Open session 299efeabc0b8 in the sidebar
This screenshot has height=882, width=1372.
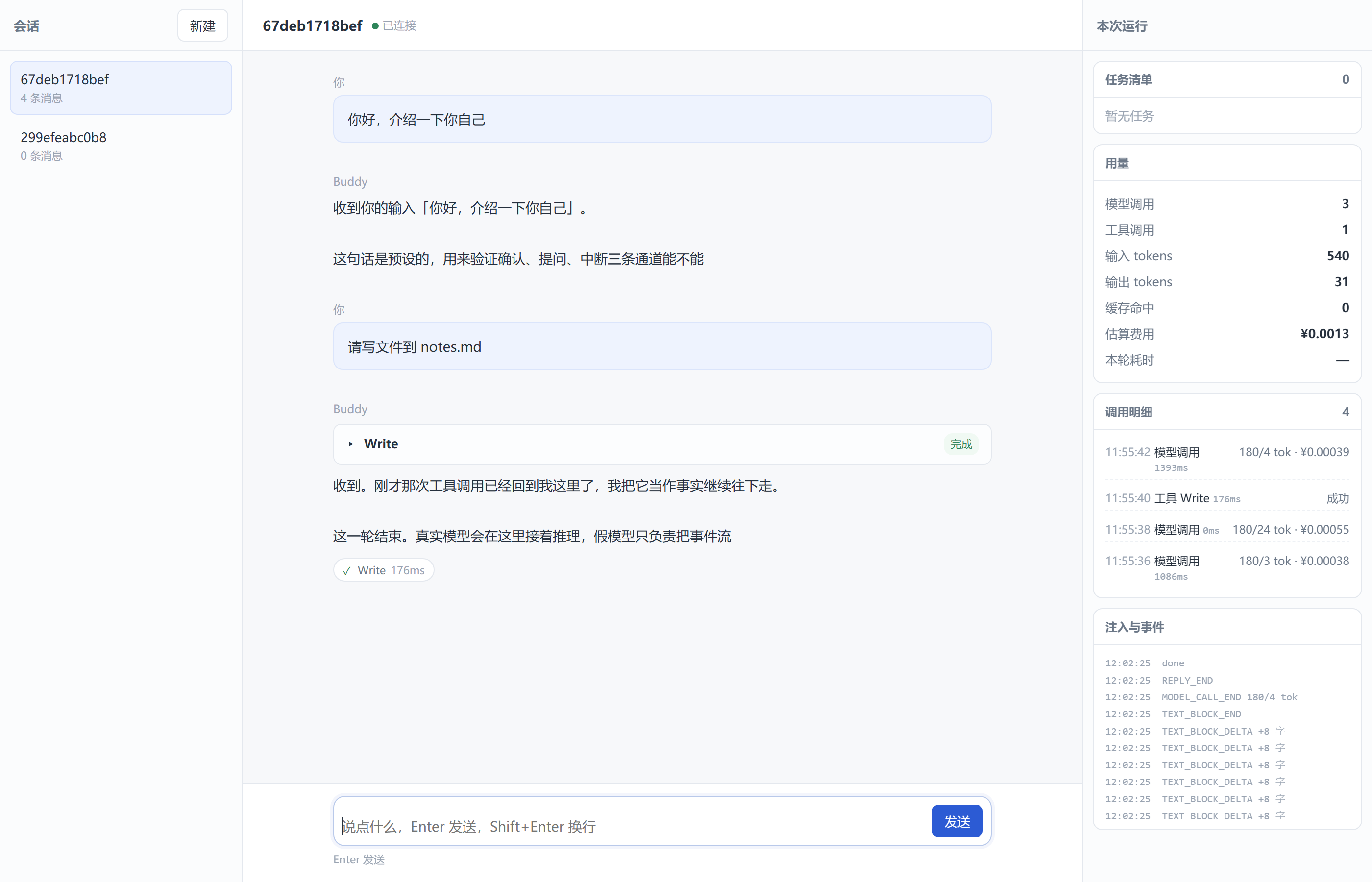(x=121, y=146)
